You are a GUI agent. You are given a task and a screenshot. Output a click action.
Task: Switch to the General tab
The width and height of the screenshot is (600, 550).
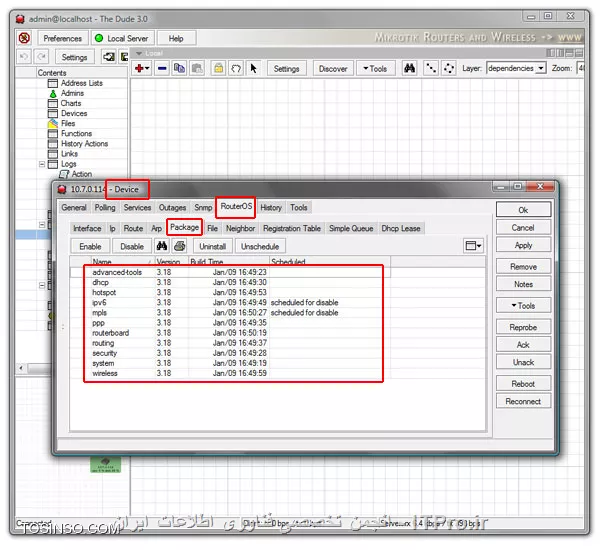tap(74, 207)
